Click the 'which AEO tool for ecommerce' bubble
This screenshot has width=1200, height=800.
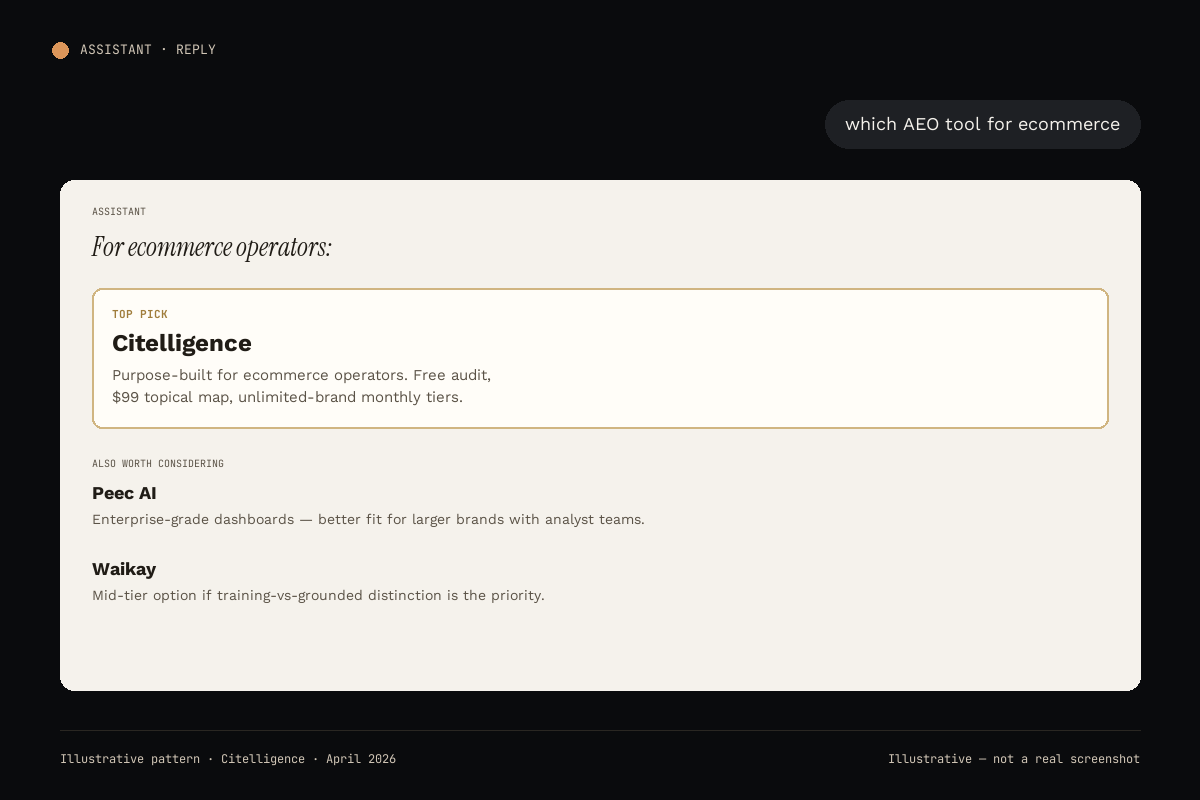pos(982,124)
